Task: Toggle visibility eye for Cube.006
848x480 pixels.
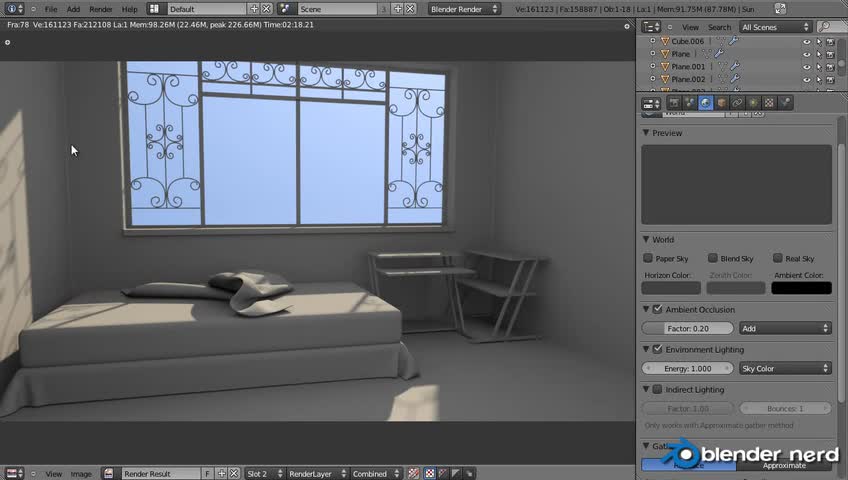Action: coord(807,42)
